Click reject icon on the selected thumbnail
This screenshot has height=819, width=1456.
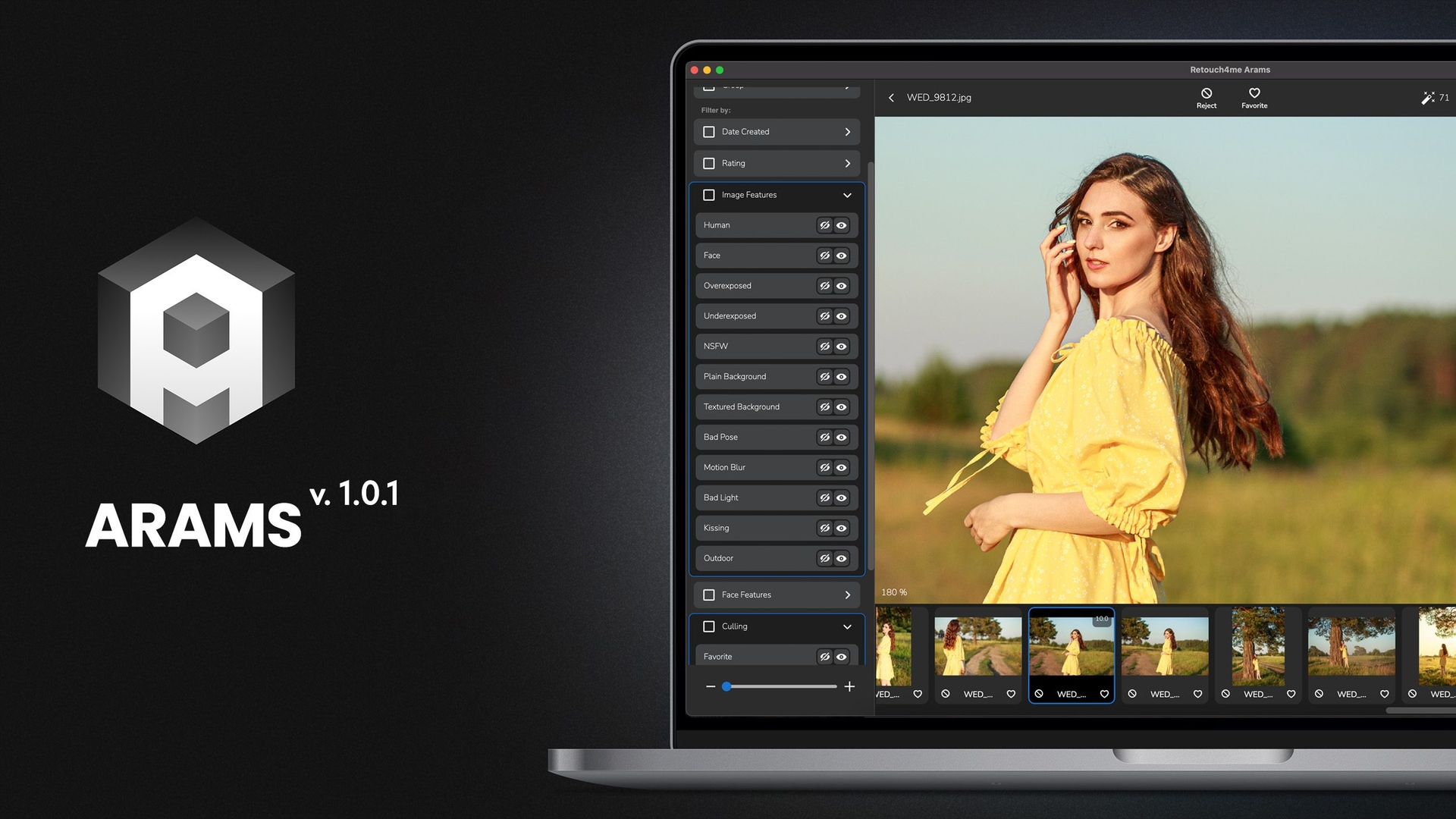(x=1039, y=694)
